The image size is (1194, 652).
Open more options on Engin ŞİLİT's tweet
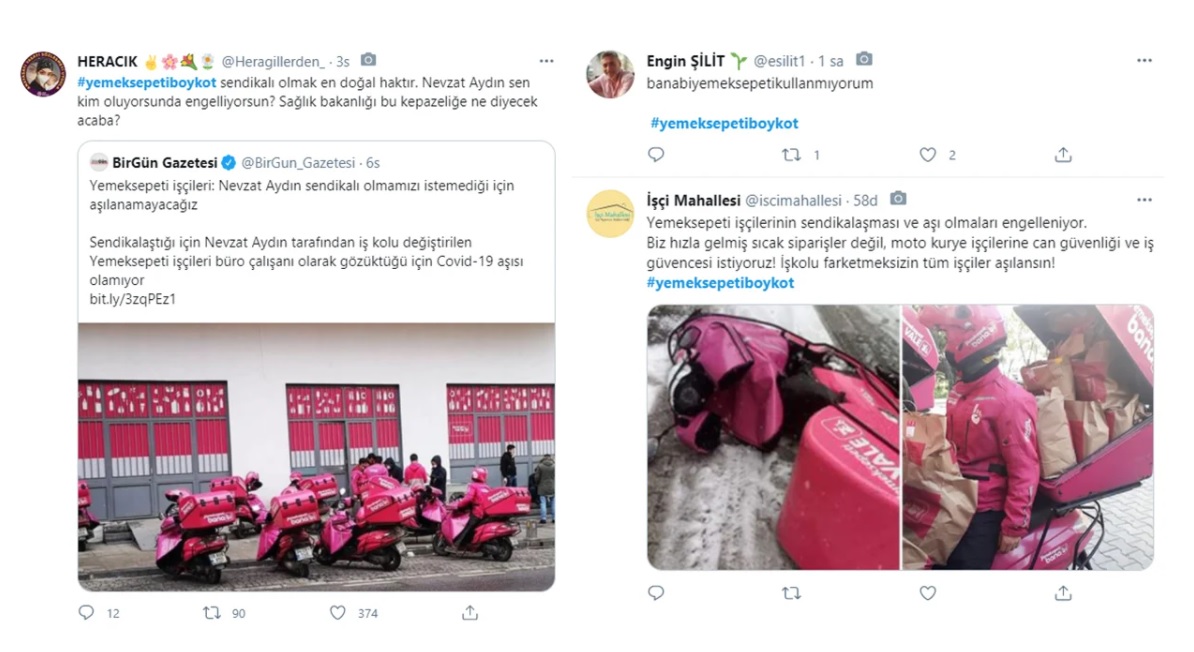coord(1144,60)
